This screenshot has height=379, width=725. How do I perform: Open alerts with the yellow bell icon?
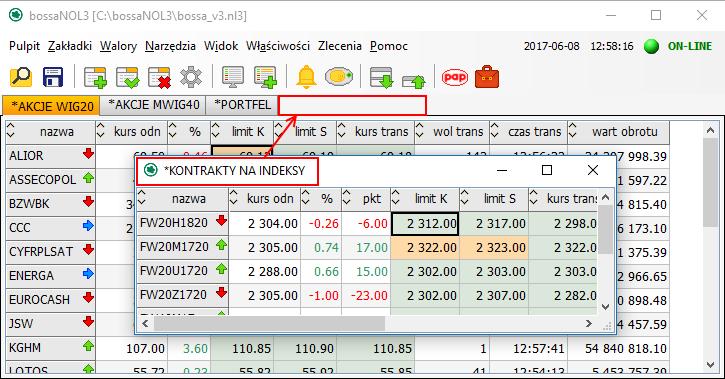[306, 77]
